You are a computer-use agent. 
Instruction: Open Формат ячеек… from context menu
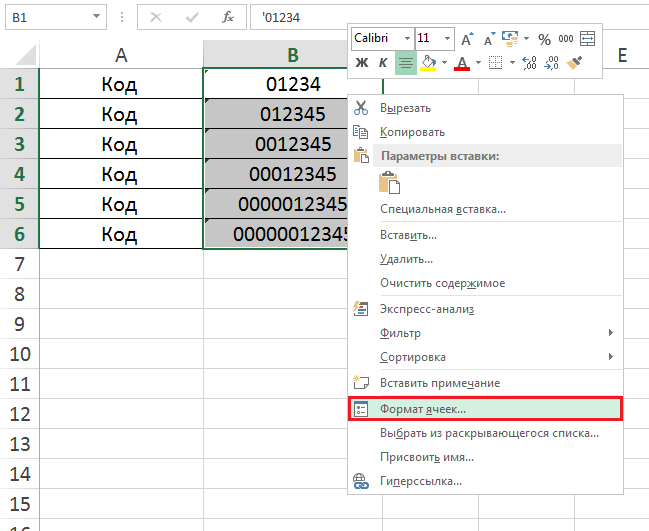[x=486, y=409]
